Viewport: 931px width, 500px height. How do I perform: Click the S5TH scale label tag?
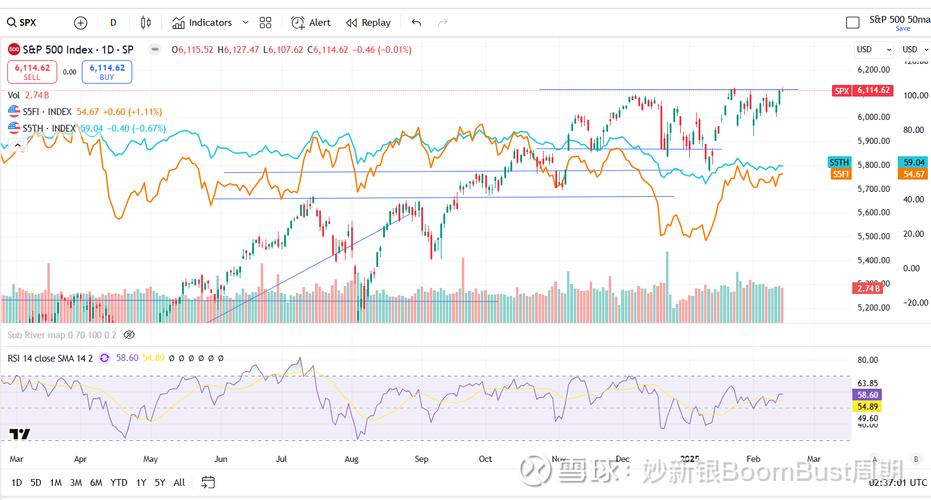(x=840, y=162)
